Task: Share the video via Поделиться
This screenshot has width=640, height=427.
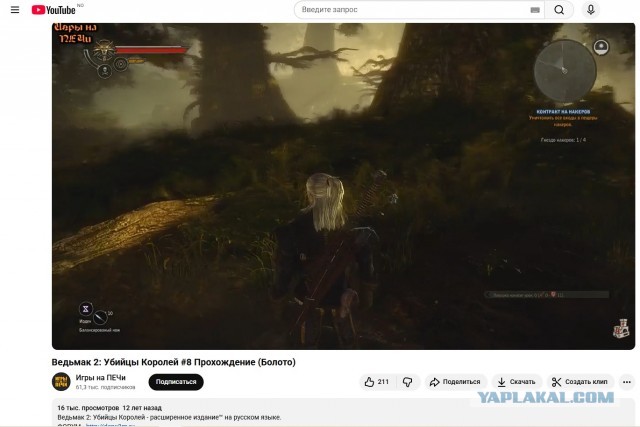Action: (456, 382)
